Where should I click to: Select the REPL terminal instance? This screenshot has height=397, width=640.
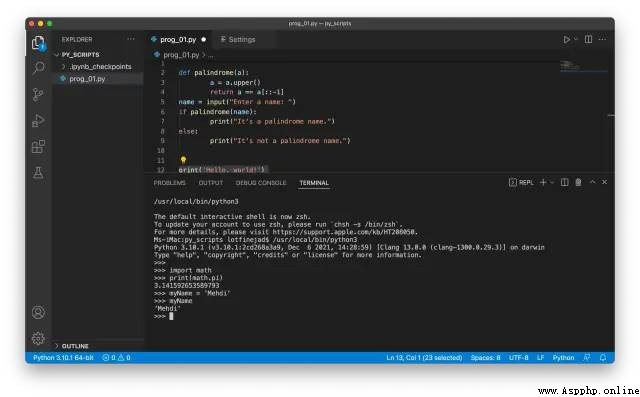(521, 182)
